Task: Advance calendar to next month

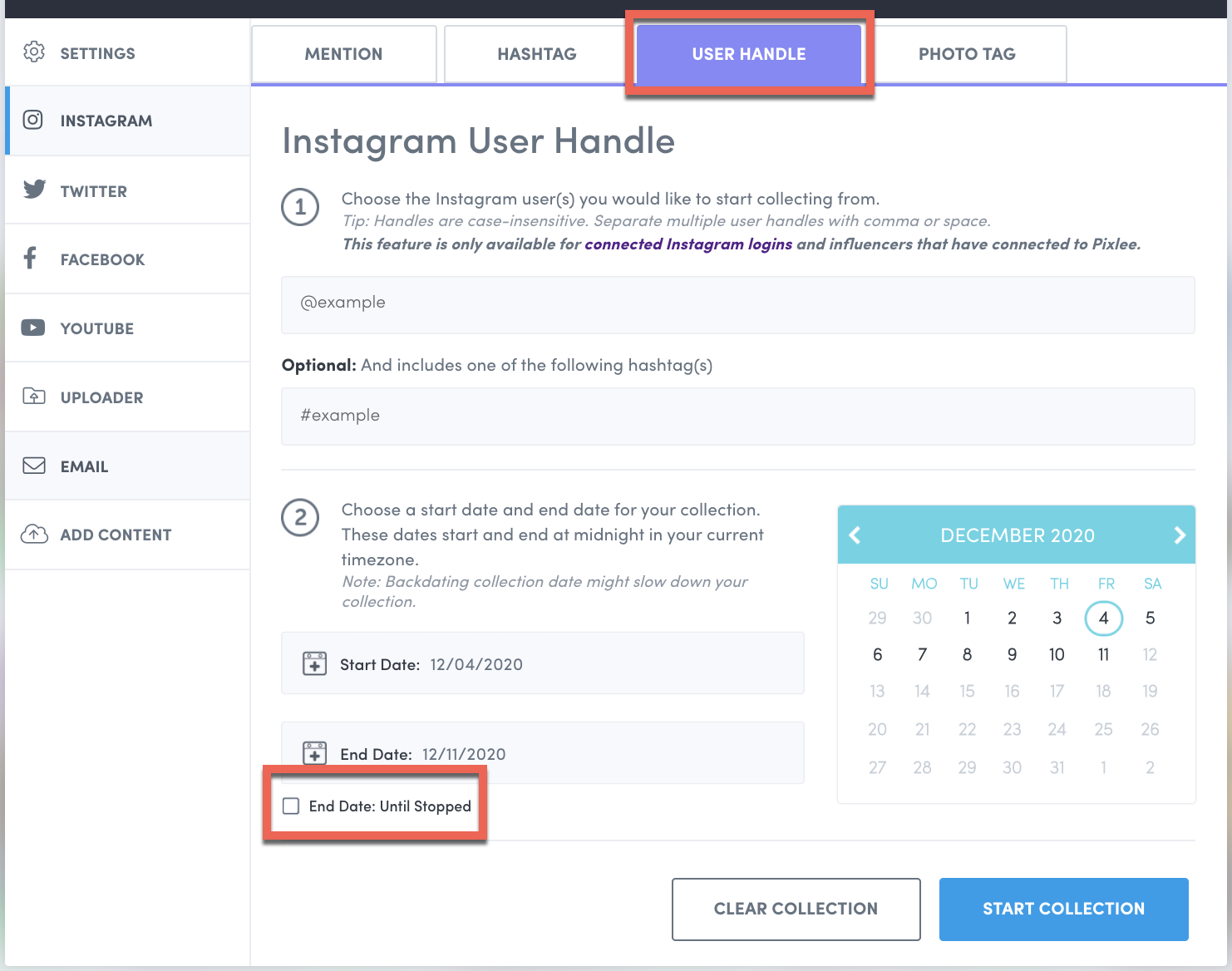Action: pos(1179,535)
